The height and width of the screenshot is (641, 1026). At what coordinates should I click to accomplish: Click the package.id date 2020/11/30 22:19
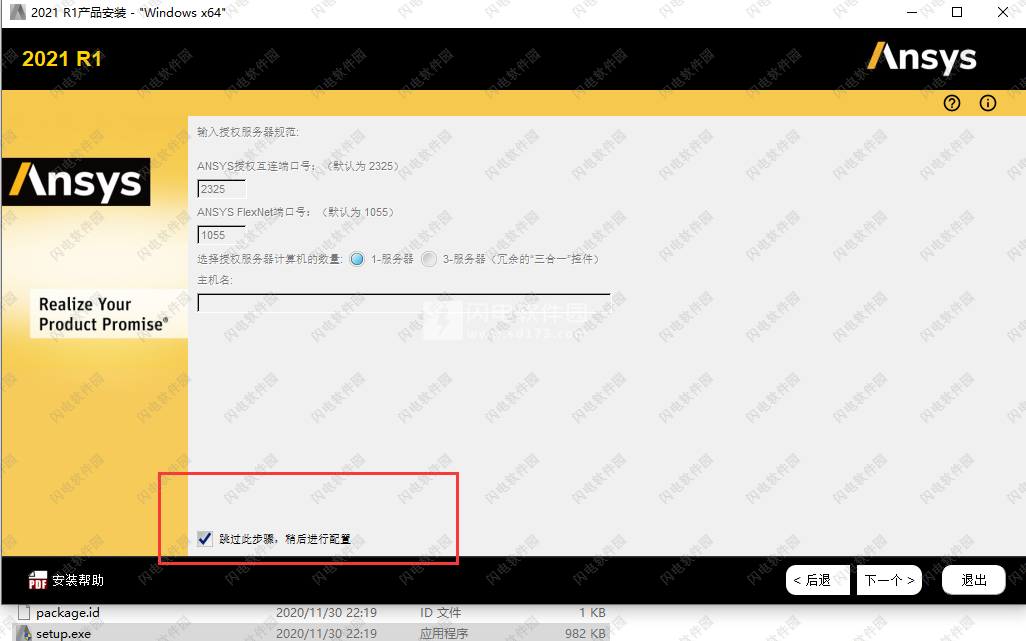(327, 613)
